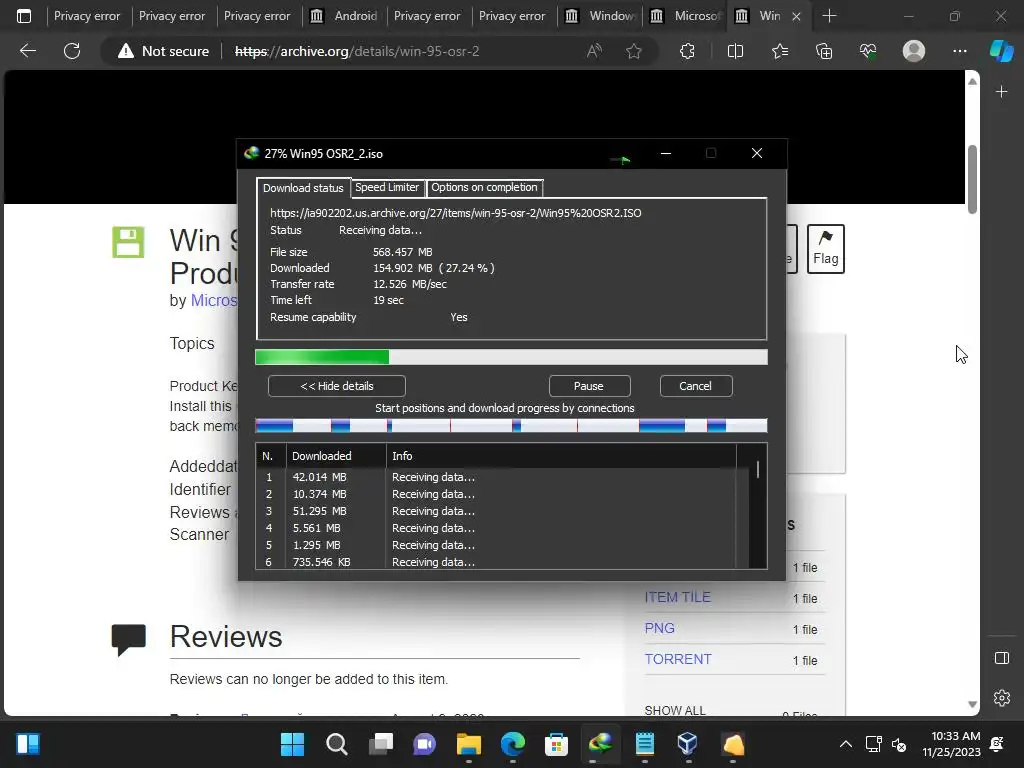The image size is (1024, 768).
Task: Select connection row with 5.561 MB
Action: [x=496, y=528]
